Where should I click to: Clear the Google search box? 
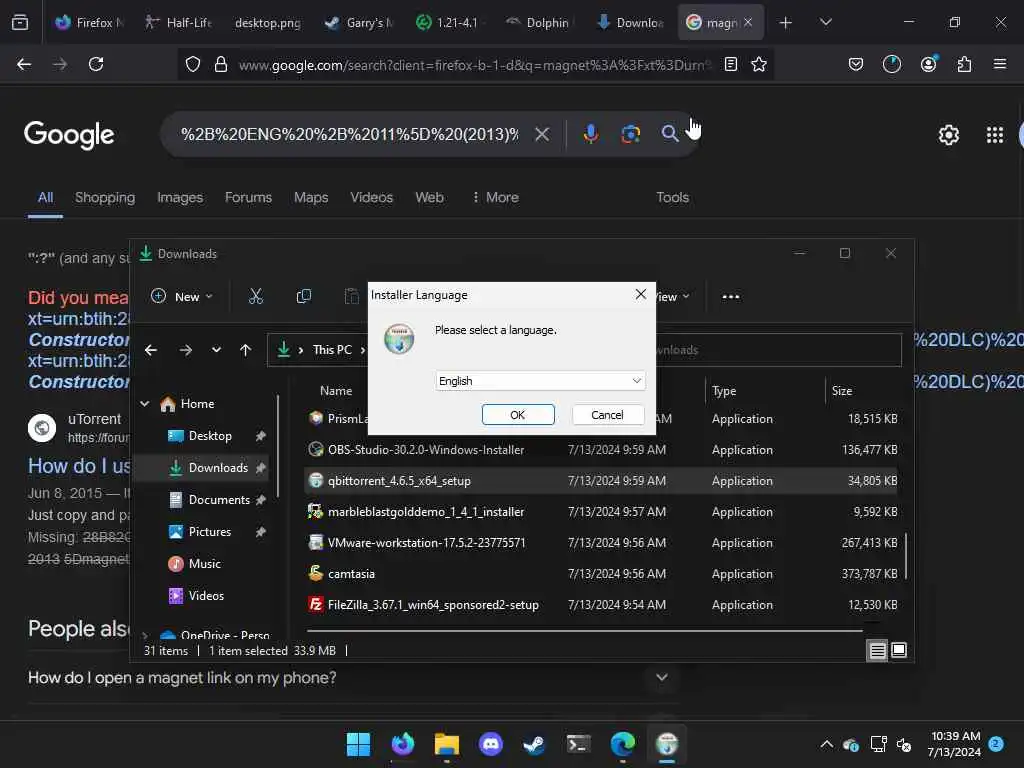[541, 134]
